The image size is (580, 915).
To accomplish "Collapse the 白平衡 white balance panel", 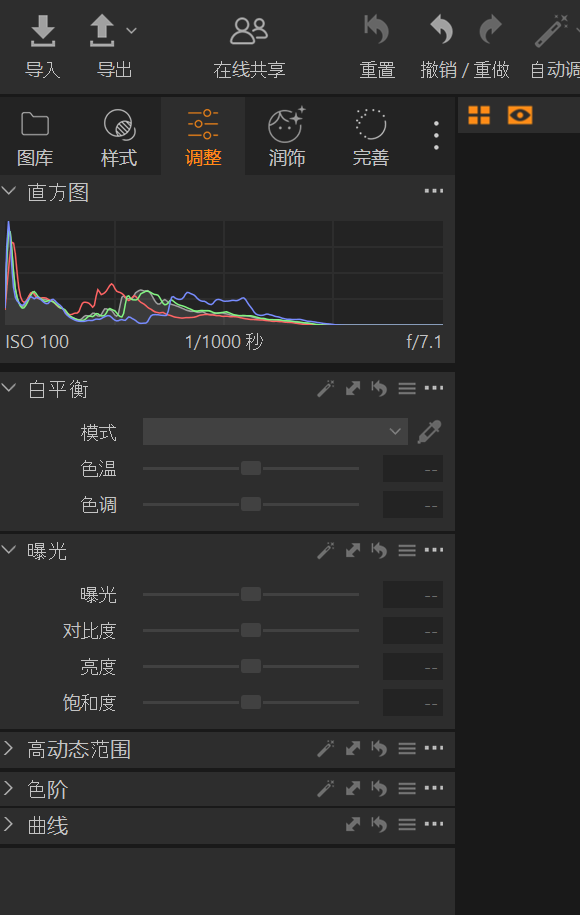I will click(x=9, y=387).
